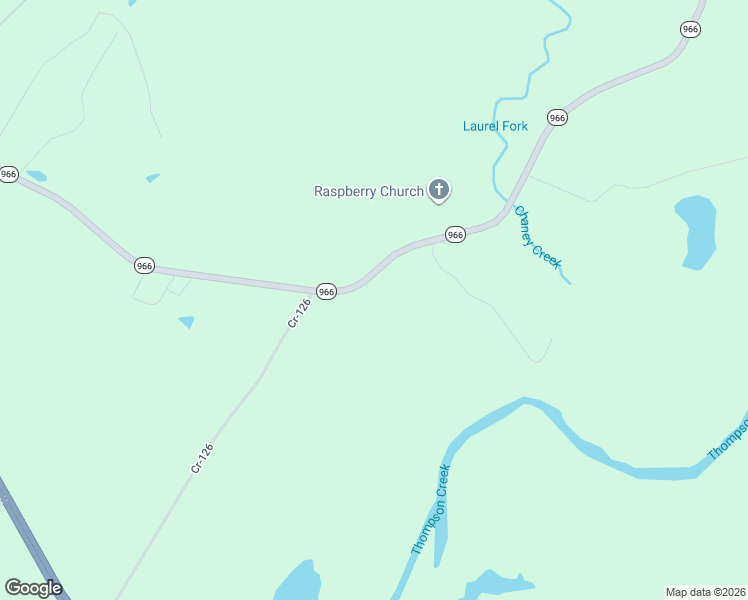Click the lower Cr-126 road label
This screenshot has width=748, height=600.
[x=202, y=458]
